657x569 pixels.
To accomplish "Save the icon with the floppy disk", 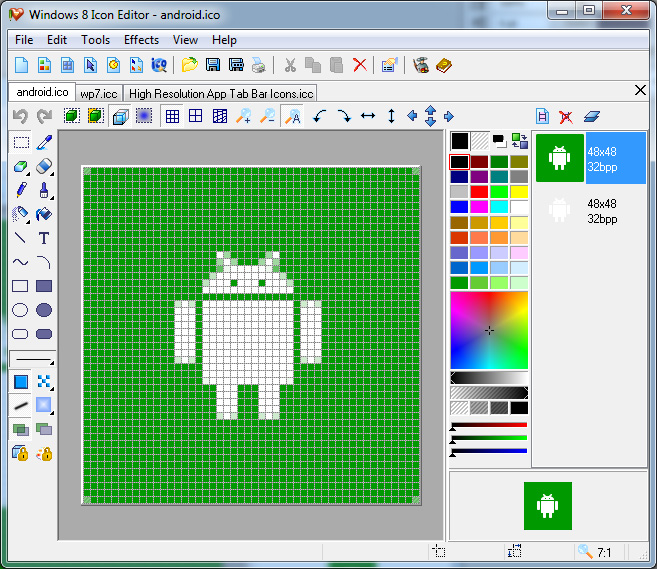I will tap(213, 65).
